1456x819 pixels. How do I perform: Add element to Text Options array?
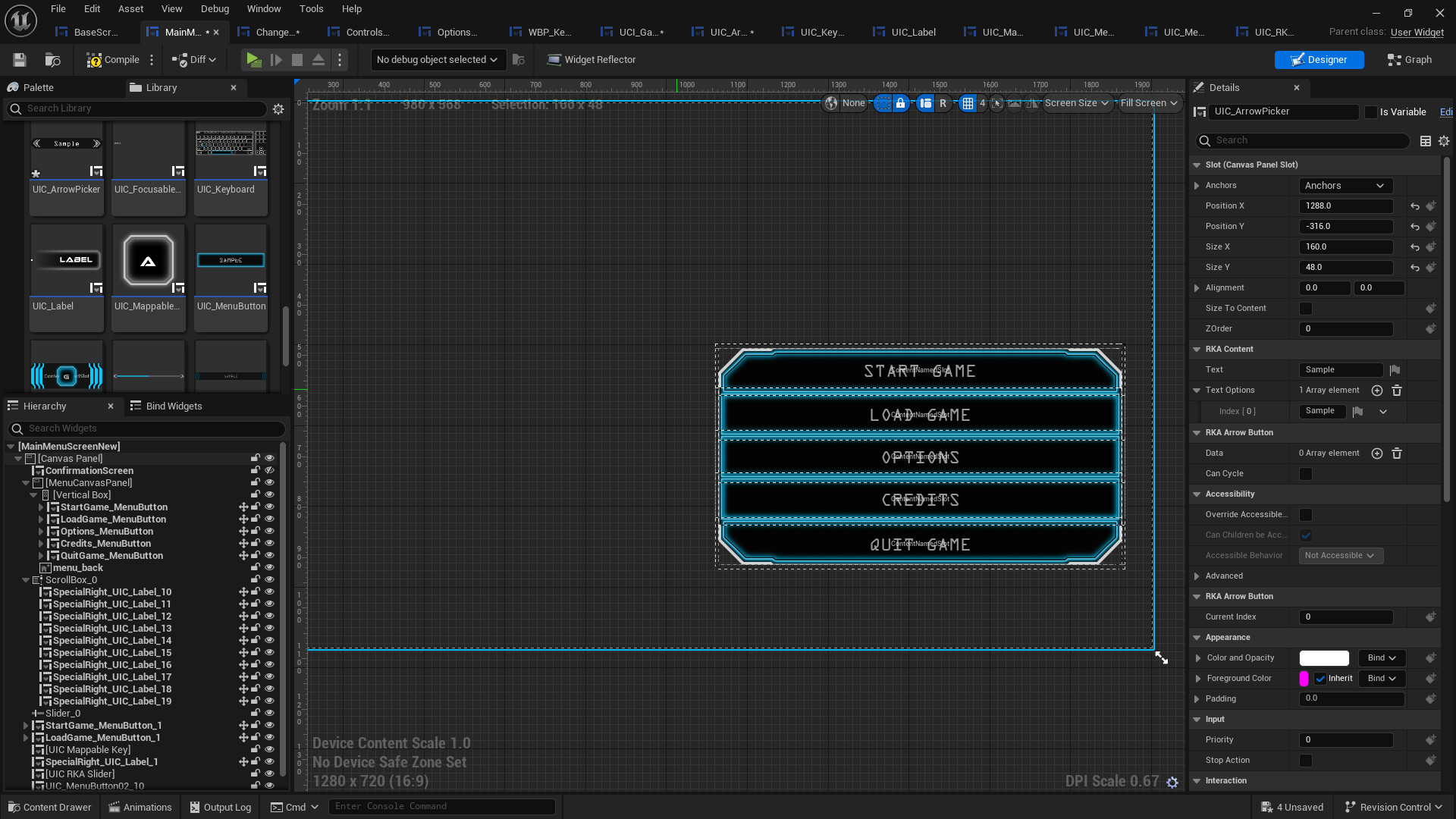tap(1377, 391)
